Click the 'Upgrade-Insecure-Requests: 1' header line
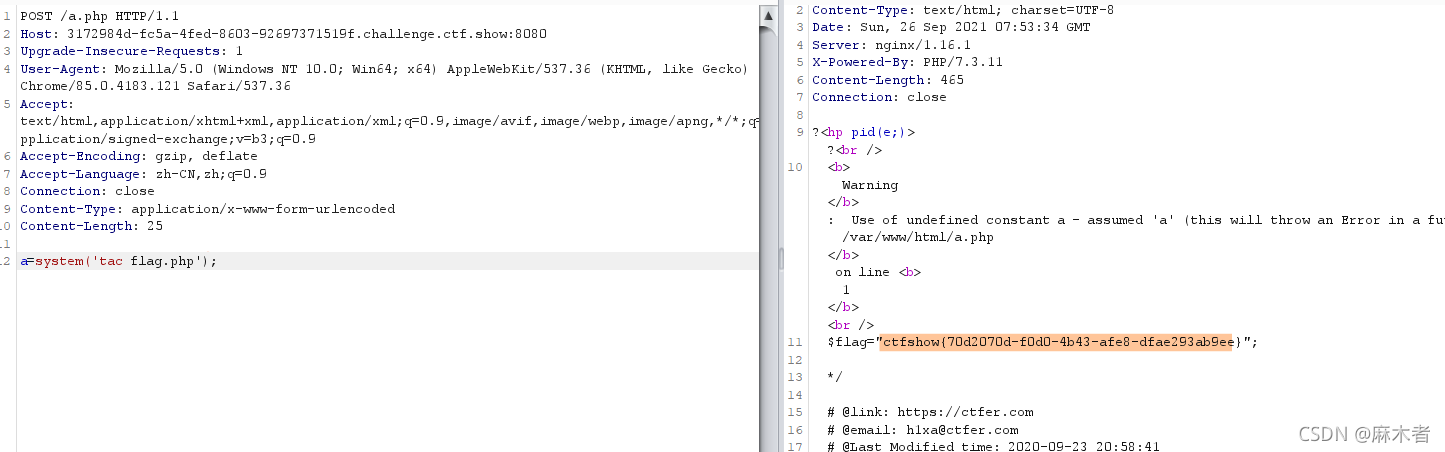 point(131,50)
